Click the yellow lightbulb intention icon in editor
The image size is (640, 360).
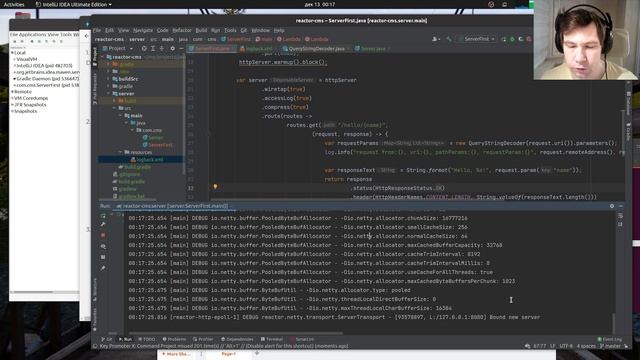click(215, 187)
